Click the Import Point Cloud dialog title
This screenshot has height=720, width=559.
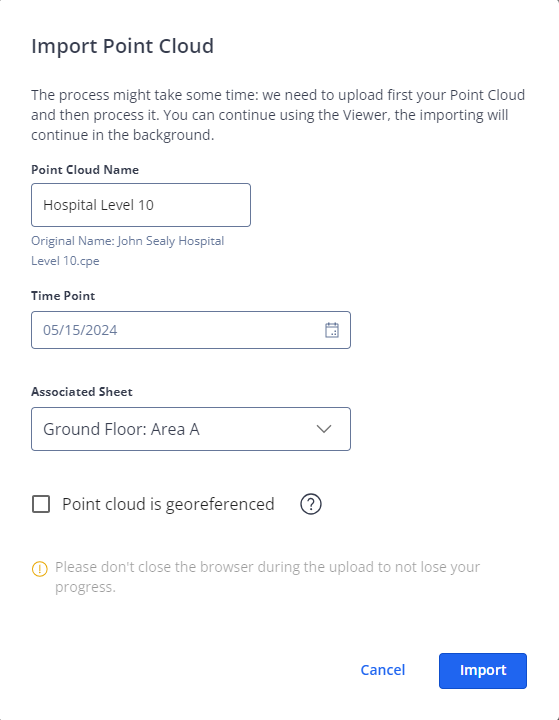pyautogui.click(x=123, y=46)
